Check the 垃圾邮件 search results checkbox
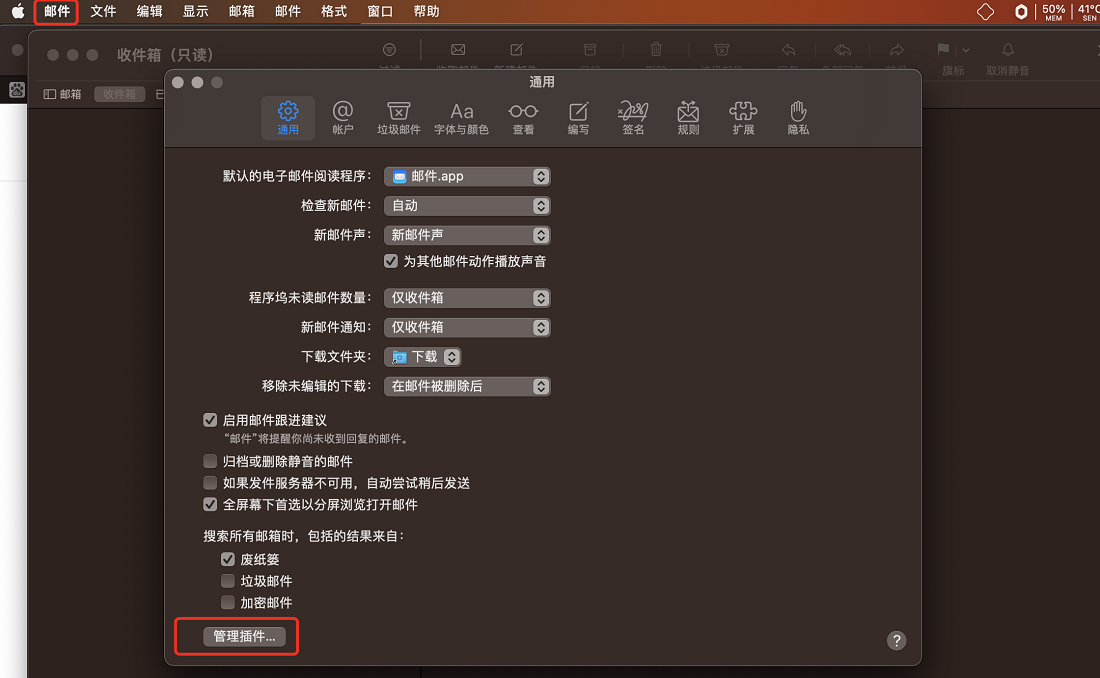1100x678 pixels. pos(228,581)
